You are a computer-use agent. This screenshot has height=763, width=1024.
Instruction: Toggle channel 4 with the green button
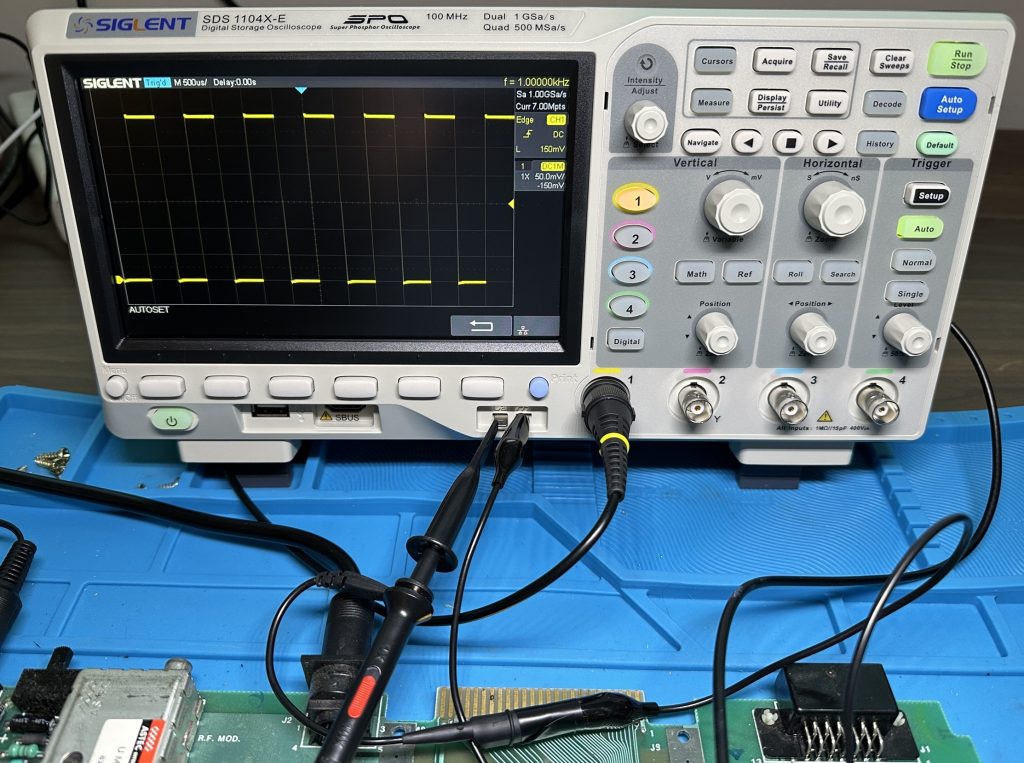point(628,307)
